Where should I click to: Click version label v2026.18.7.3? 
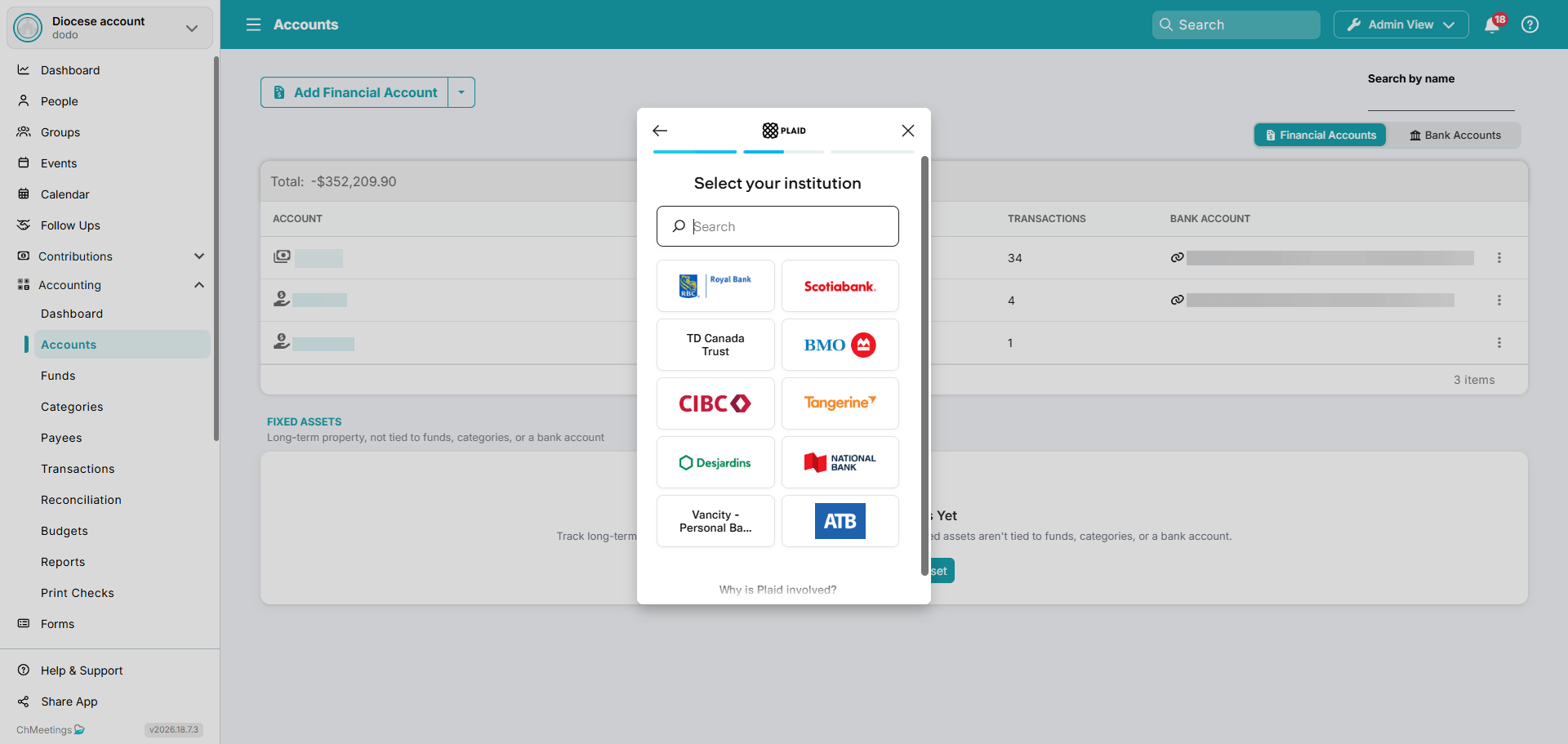pos(174,730)
